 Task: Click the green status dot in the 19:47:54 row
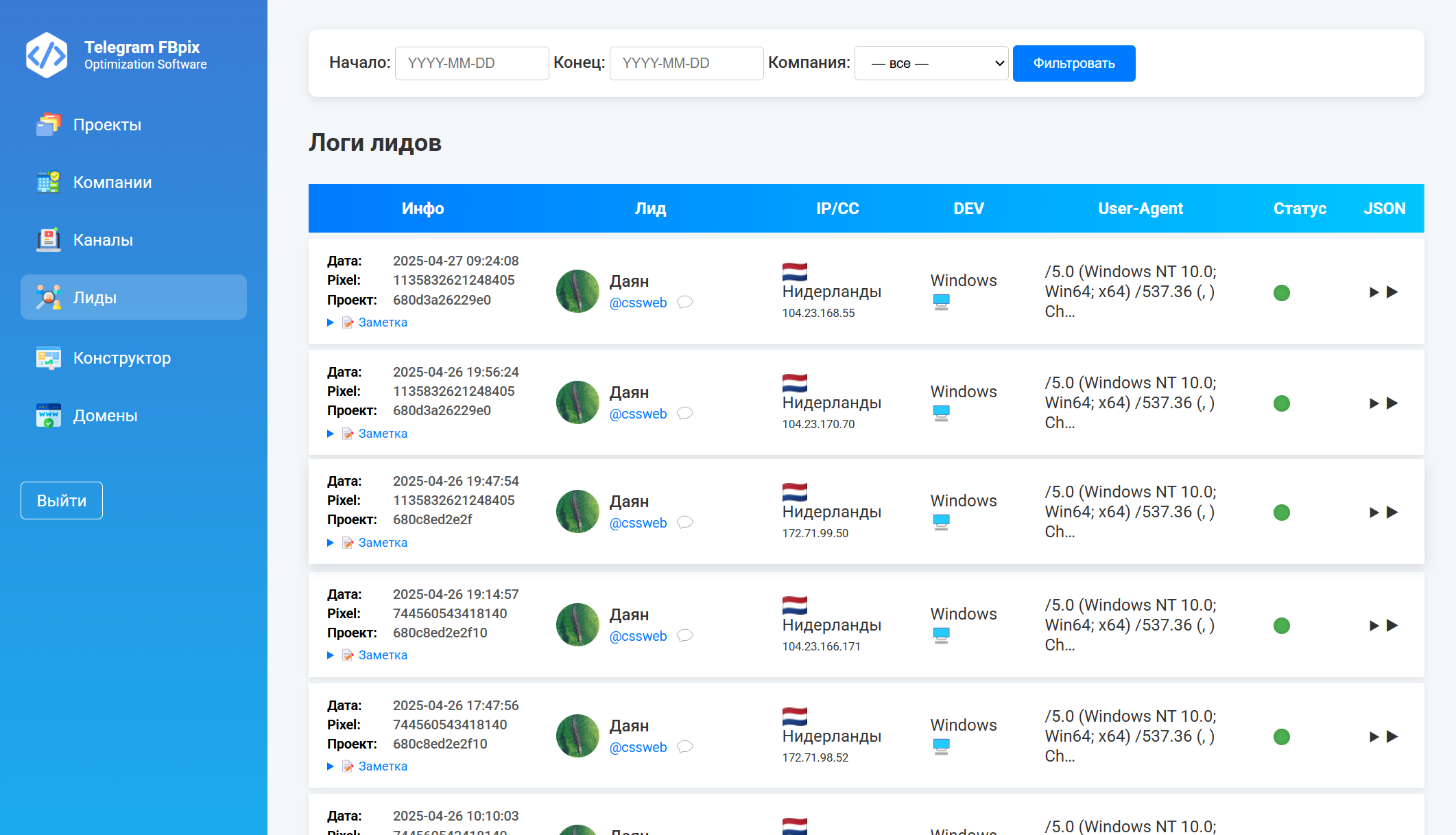coord(1282,513)
